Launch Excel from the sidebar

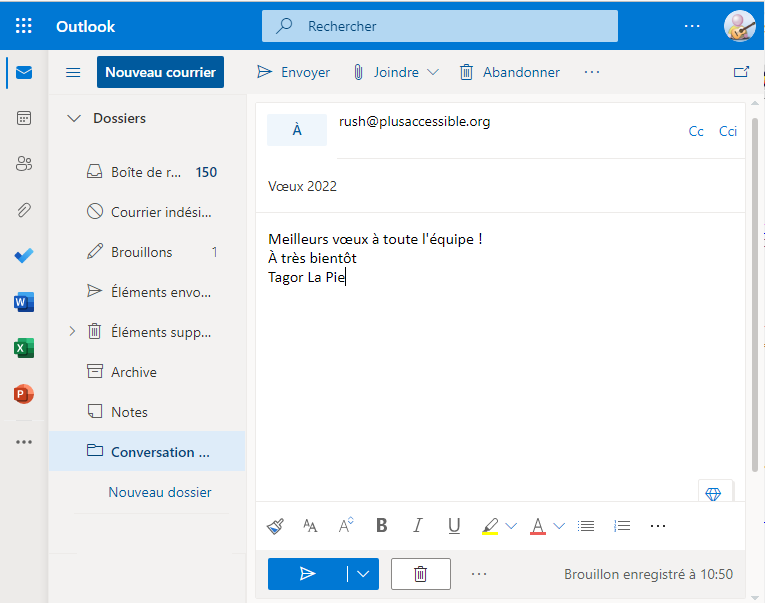pos(24,348)
